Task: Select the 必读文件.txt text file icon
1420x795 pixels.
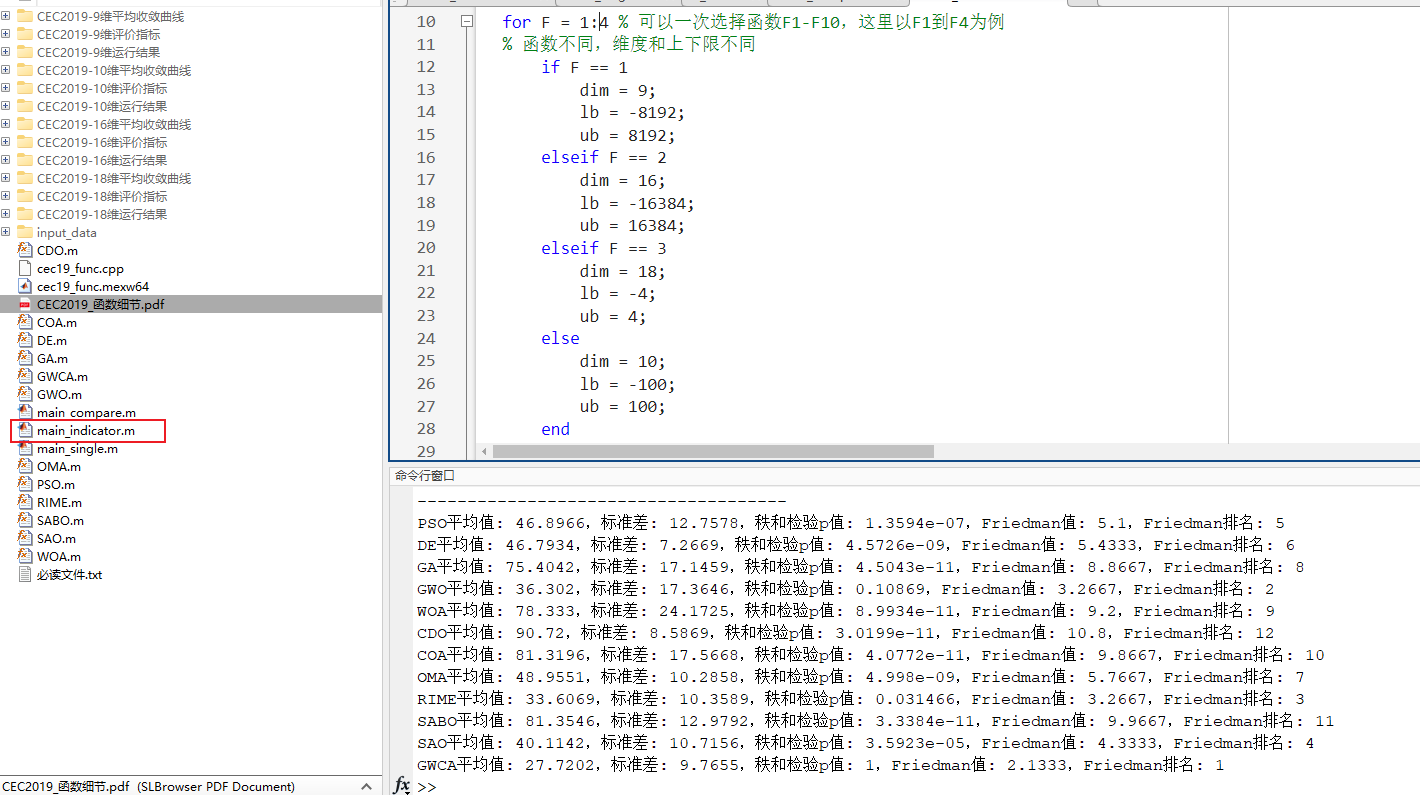Action: [x=25, y=574]
